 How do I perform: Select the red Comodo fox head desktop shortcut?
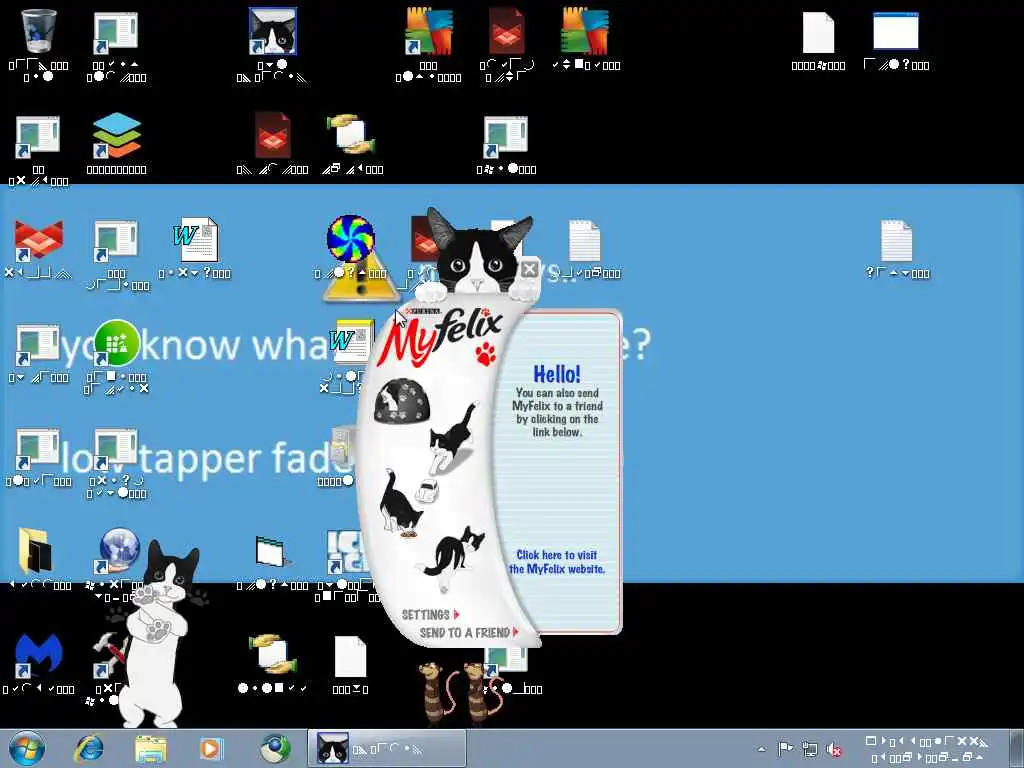click(38, 239)
